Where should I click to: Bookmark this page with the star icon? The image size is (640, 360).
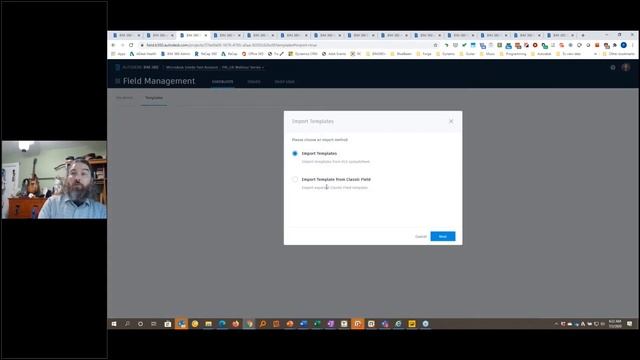point(436,45)
